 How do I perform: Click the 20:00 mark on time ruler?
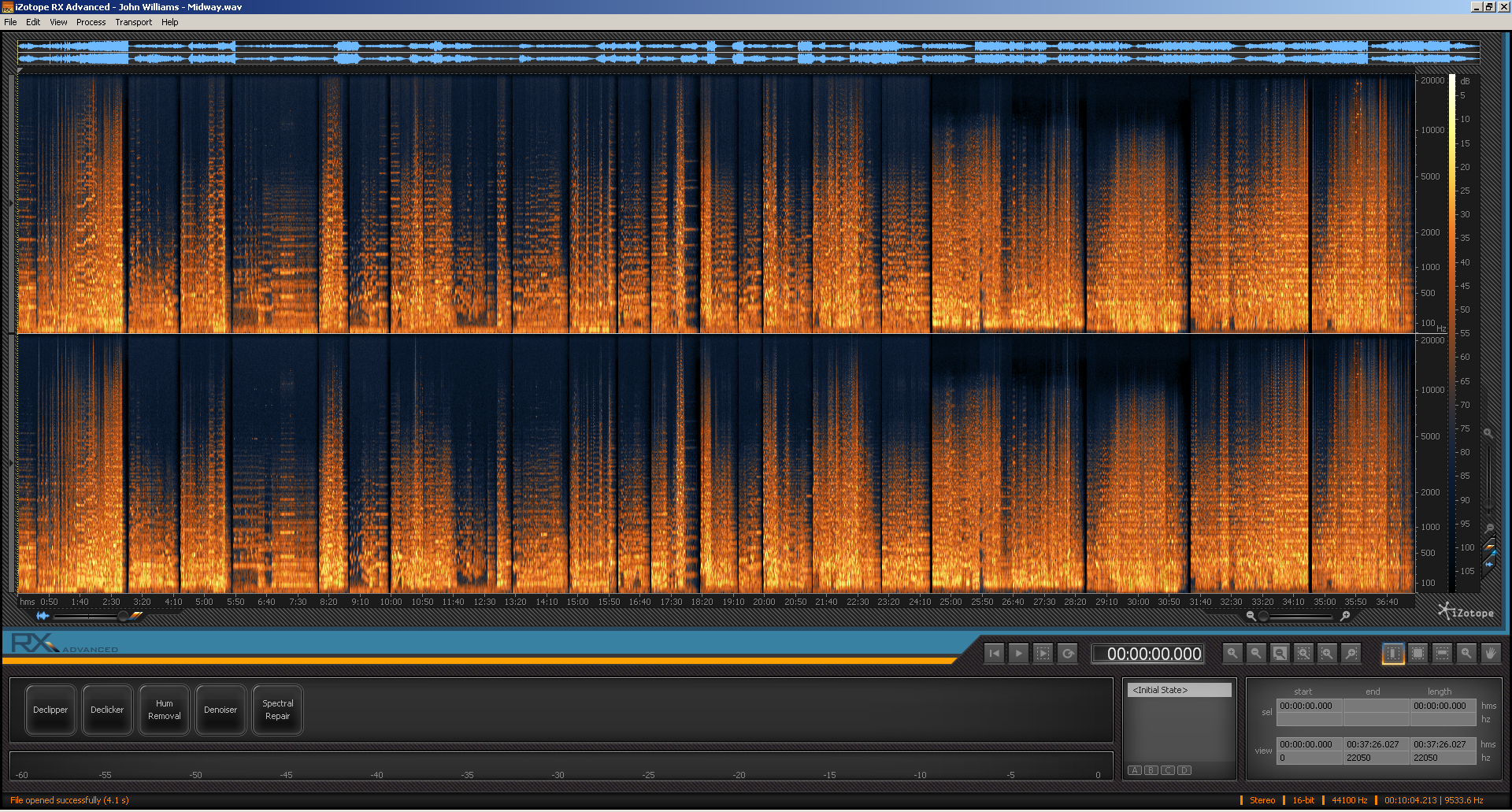(764, 602)
